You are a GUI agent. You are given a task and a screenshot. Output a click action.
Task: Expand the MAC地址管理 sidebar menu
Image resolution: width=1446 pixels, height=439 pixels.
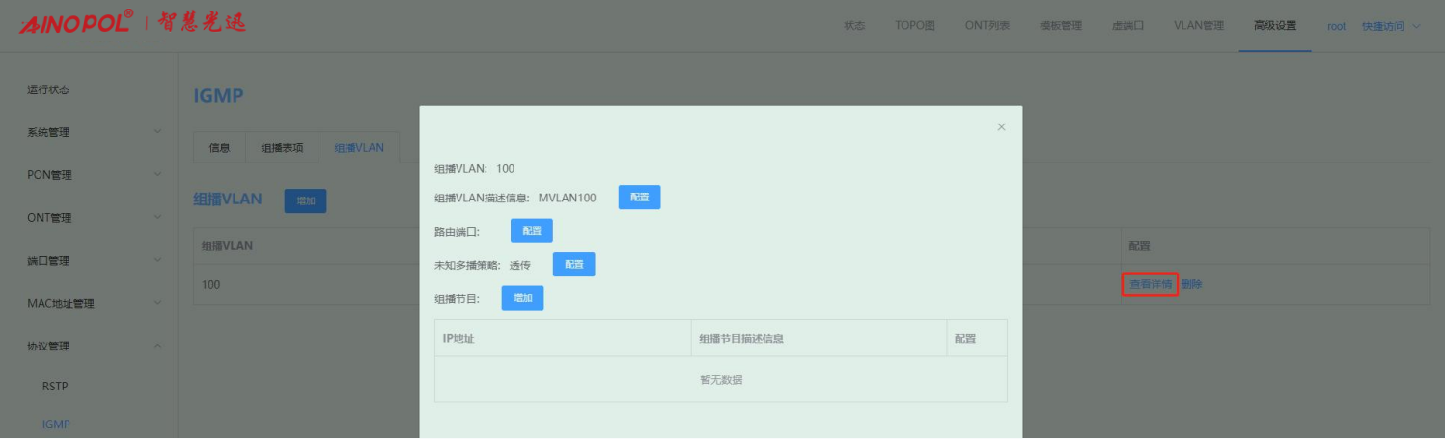click(x=92, y=304)
